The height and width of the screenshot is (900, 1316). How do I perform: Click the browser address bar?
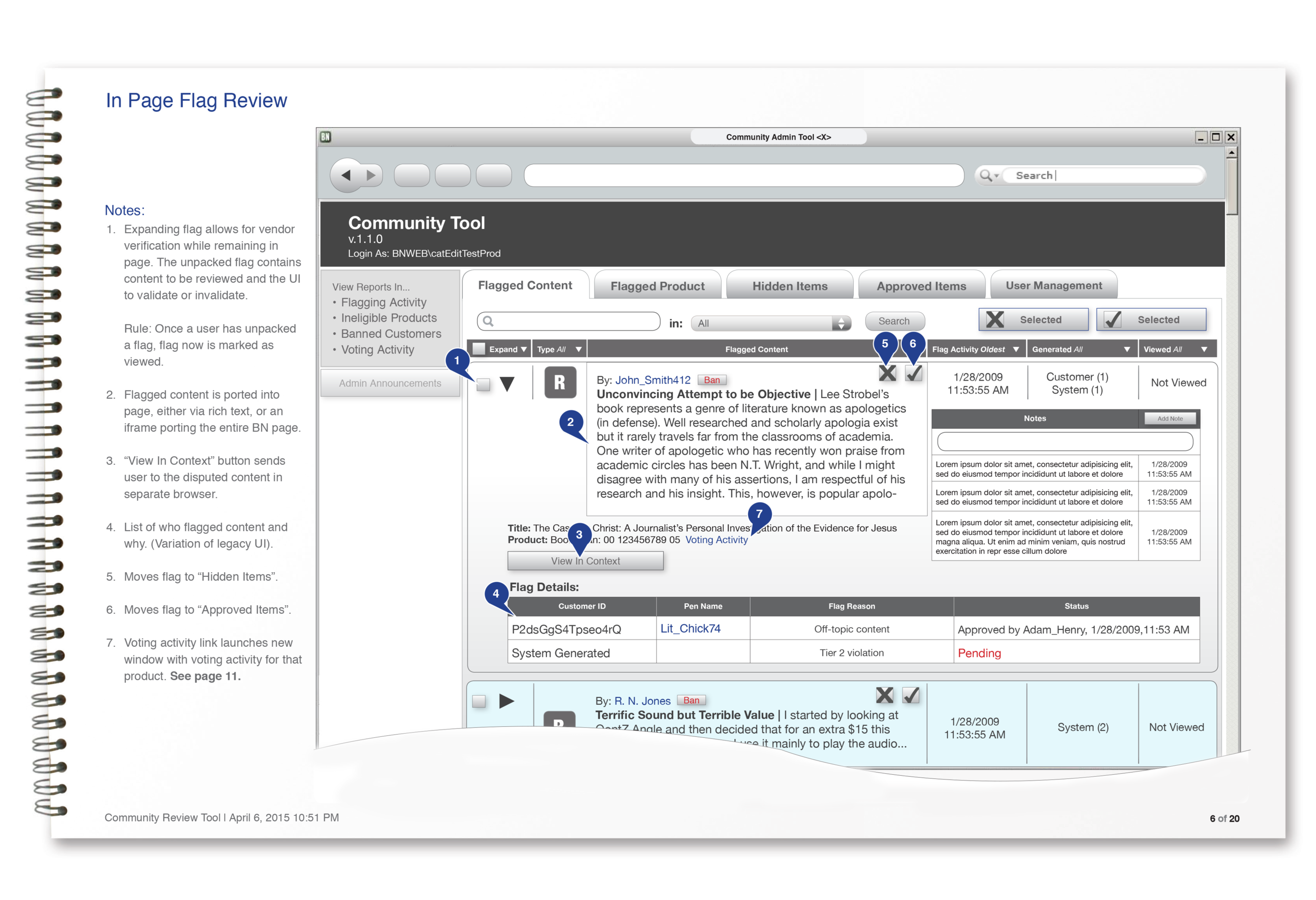point(743,175)
